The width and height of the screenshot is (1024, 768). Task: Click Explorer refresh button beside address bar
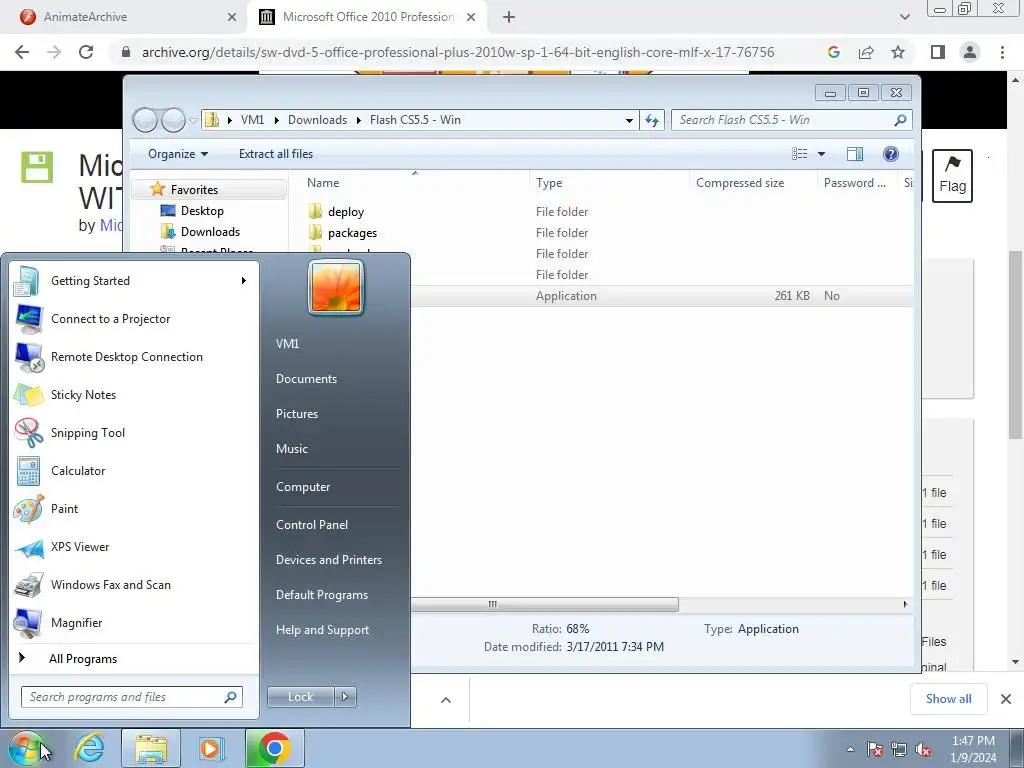pos(652,120)
